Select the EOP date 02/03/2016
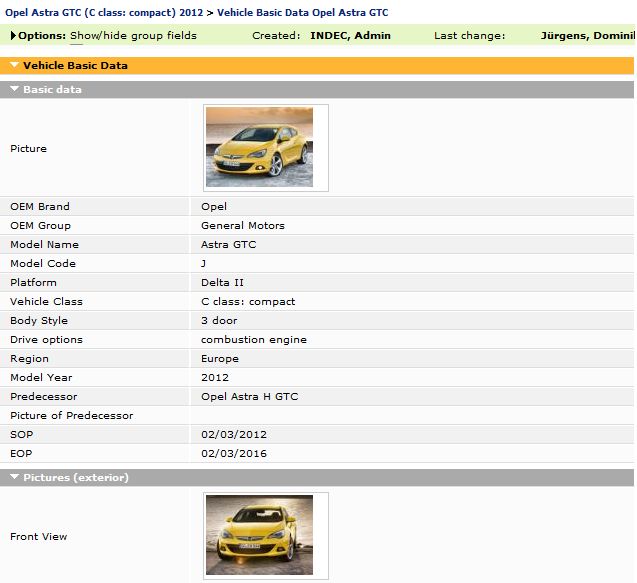This screenshot has height=583, width=637. pos(234,454)
